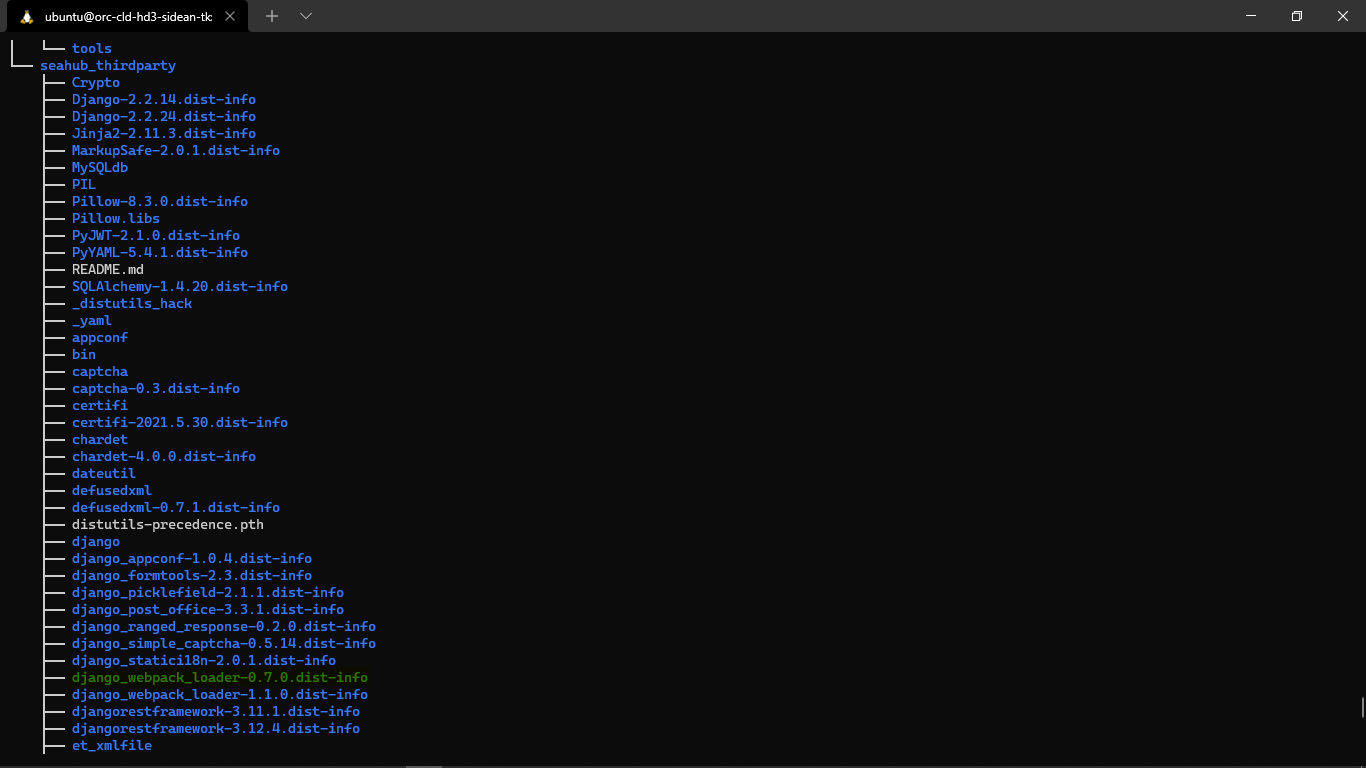Click the djangorestframework-3.12.4.dist-info entry
This screenshot has height=768, width=1366.
(x=216, y=729)
